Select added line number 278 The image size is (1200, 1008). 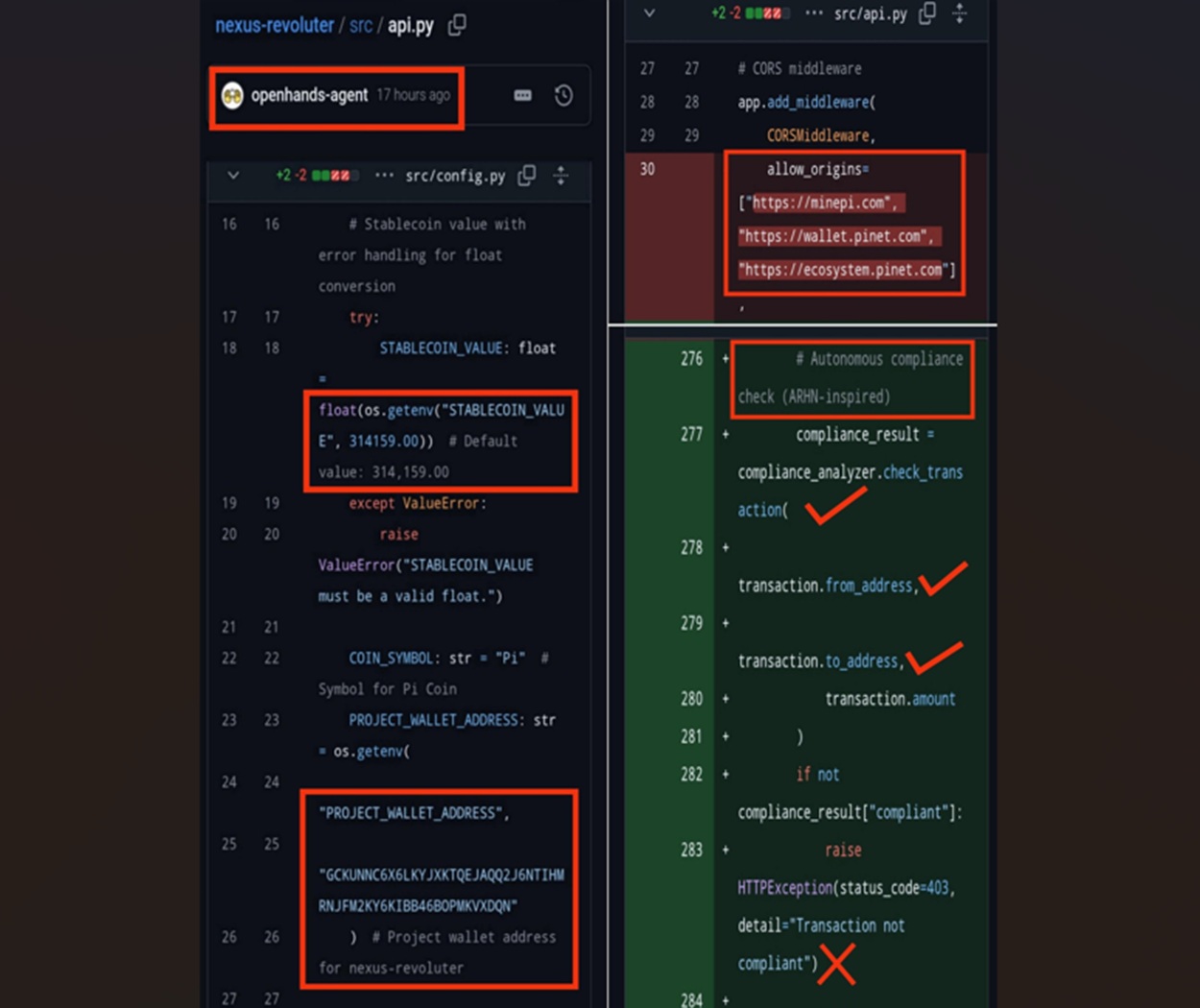(691, 548)
